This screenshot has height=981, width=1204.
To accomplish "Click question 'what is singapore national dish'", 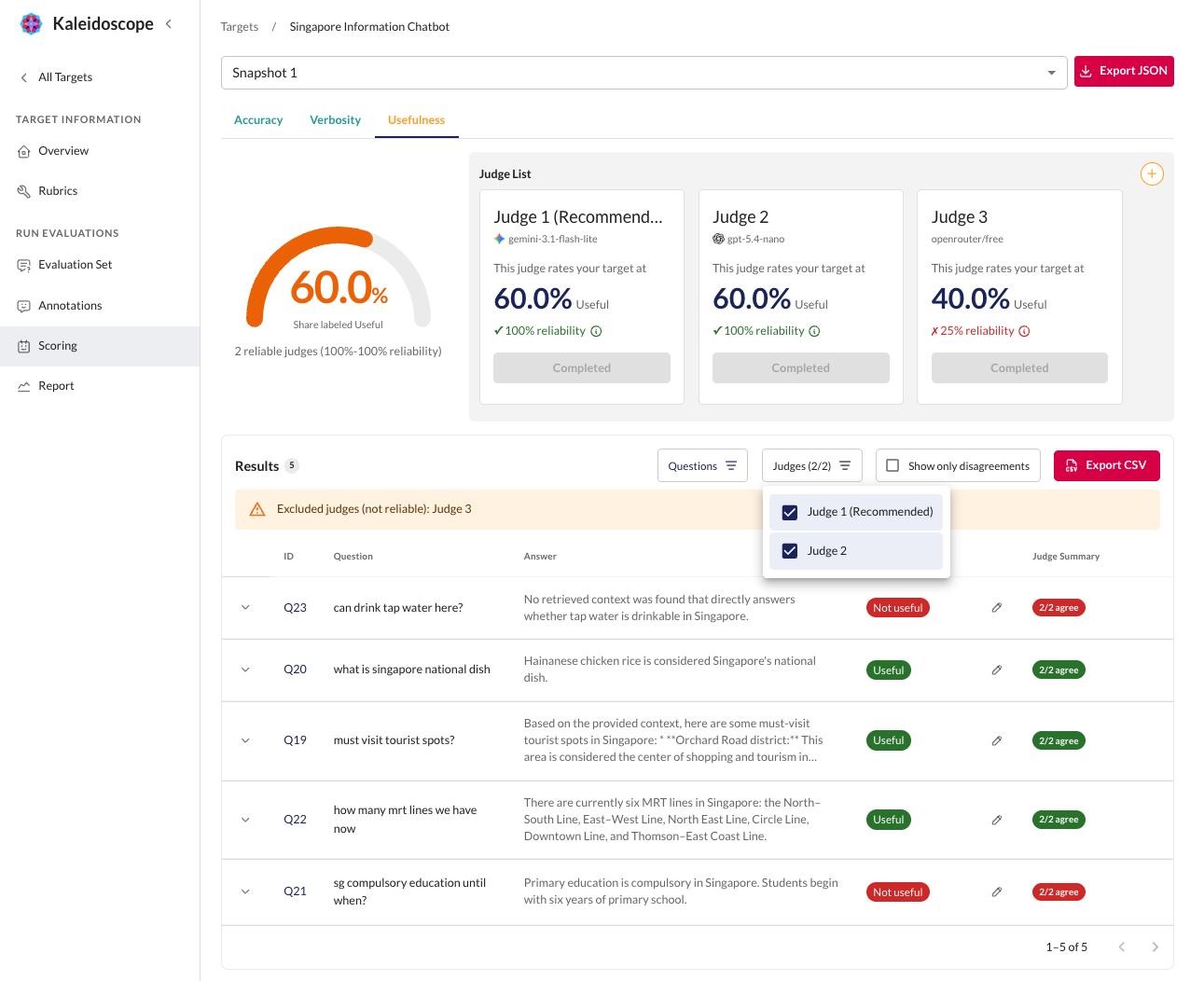I will [412, 670].
